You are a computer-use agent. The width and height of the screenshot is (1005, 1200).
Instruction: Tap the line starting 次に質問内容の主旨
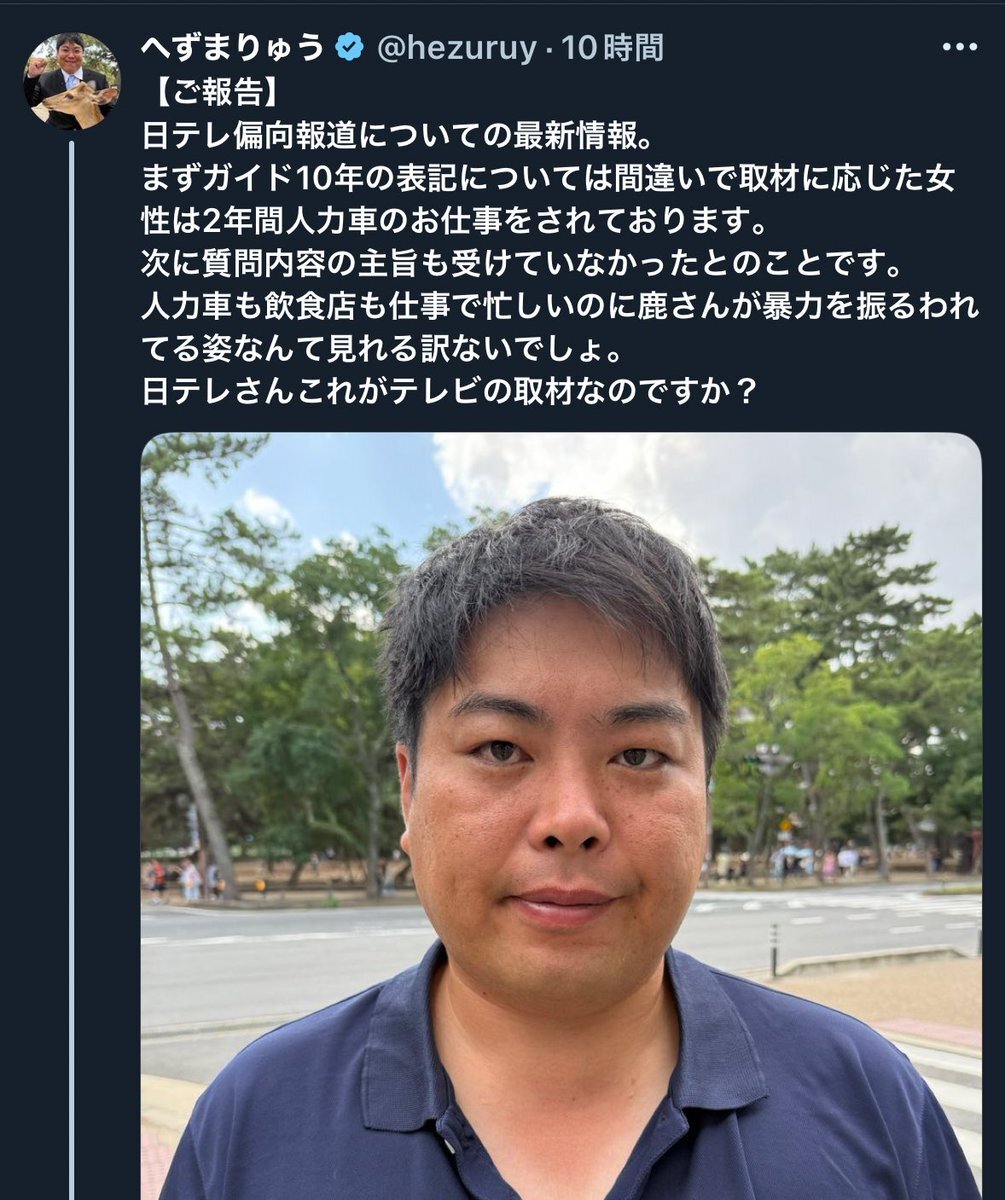pos(523,263)
